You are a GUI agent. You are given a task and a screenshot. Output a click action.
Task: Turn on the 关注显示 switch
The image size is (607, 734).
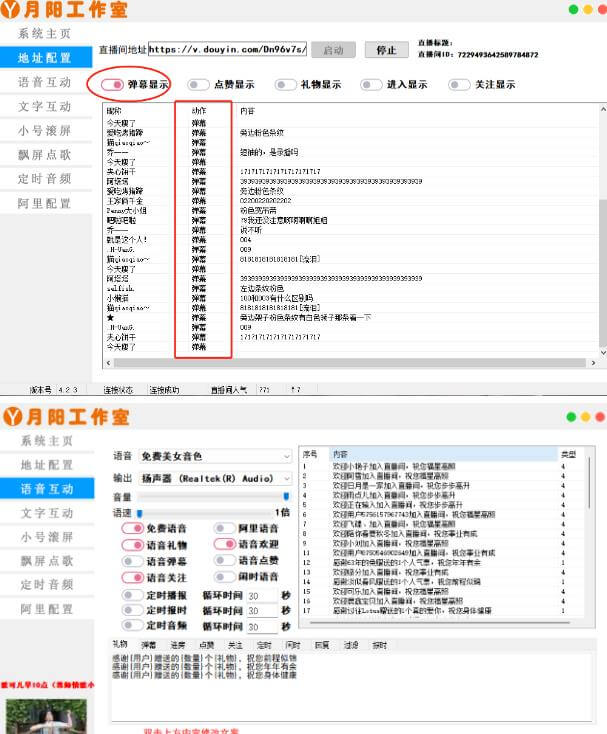(x=459, y=85)
